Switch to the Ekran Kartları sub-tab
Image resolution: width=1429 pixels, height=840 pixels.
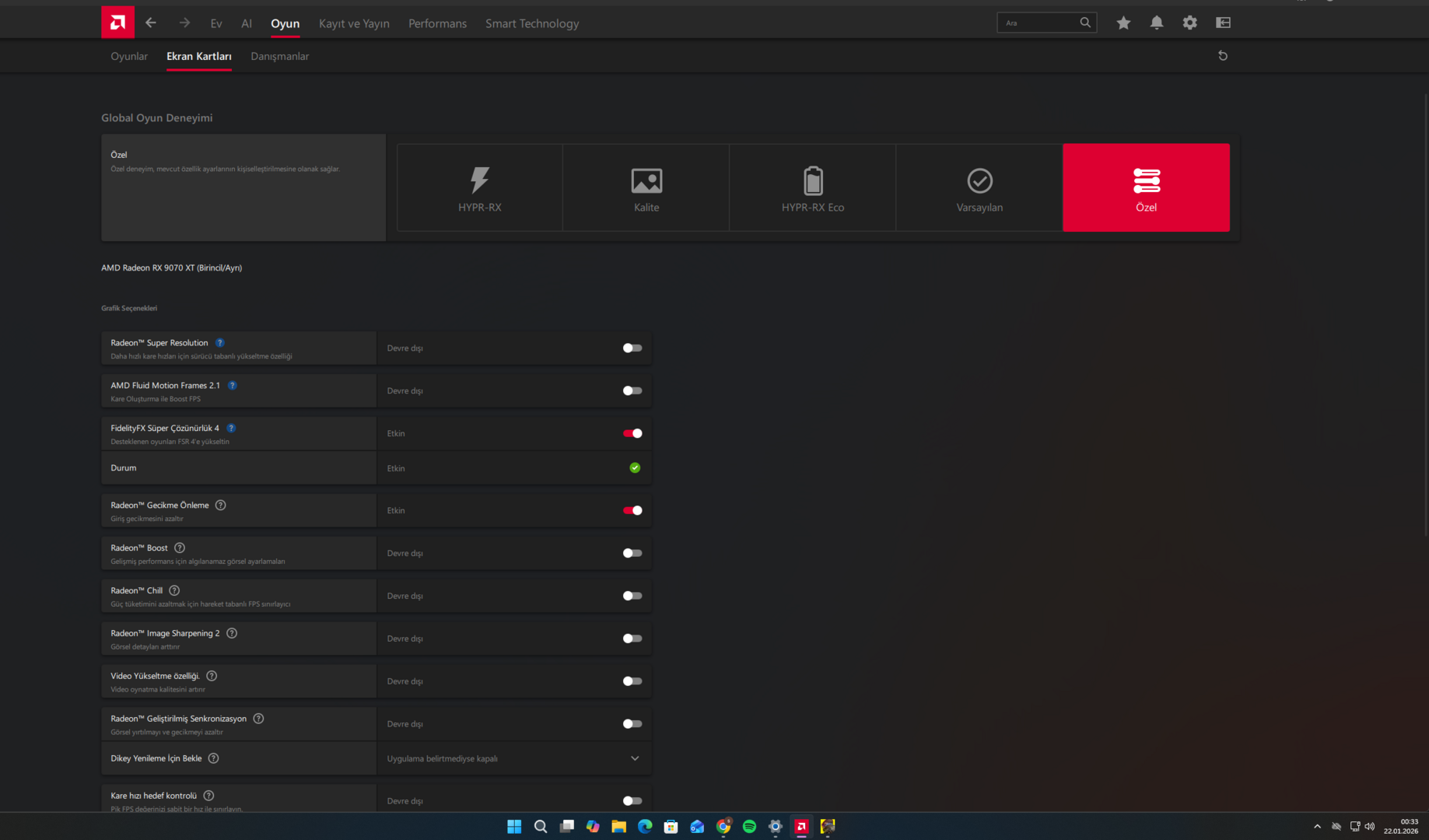click(x=199, y=56)
